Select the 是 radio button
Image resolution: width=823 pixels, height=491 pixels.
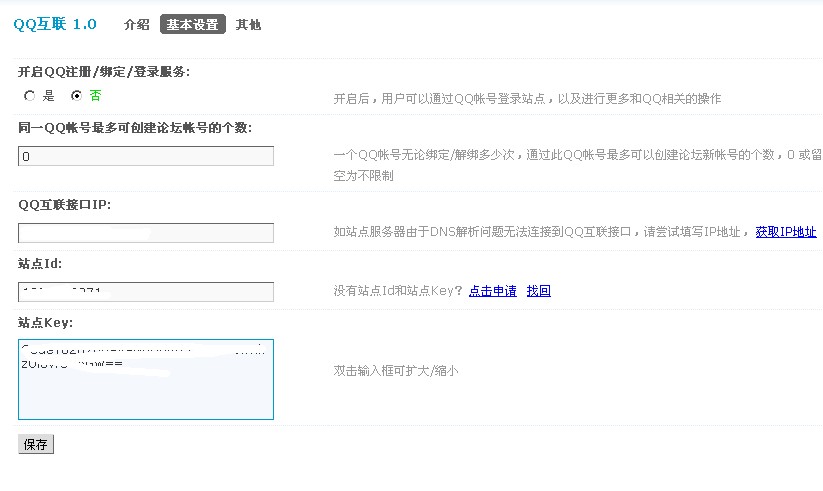[29, 96]
